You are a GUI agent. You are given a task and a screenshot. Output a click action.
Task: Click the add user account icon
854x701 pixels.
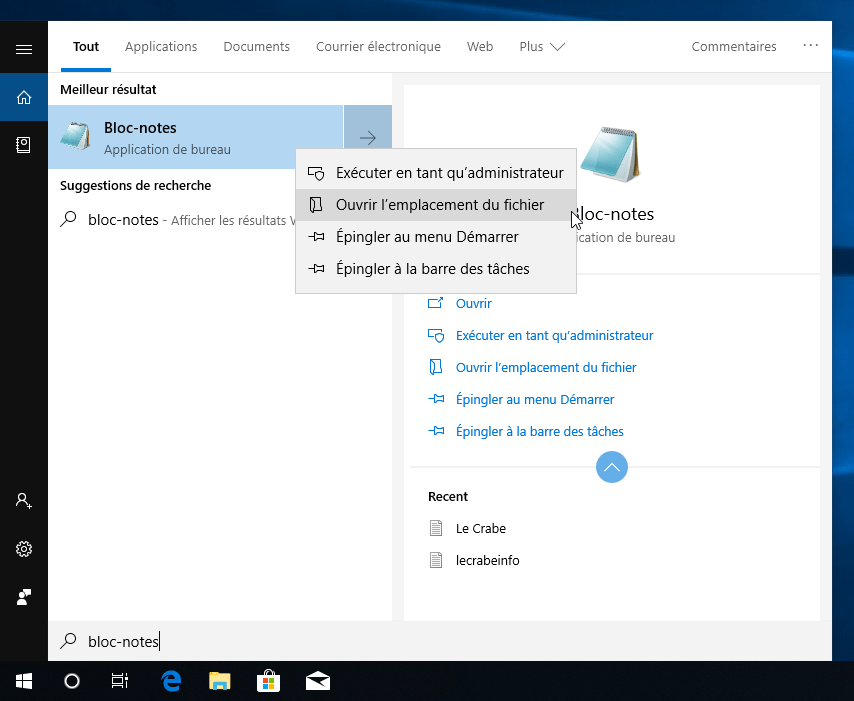[23, 501]
